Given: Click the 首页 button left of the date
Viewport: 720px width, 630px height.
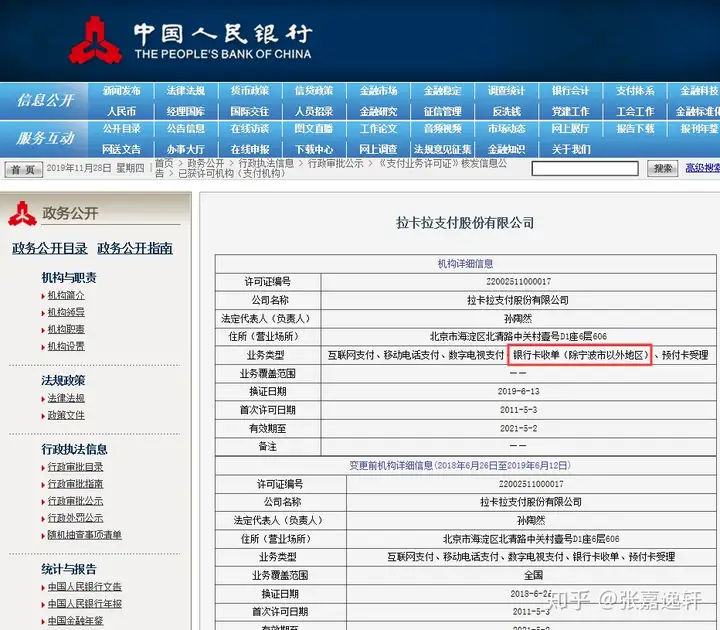Looking at the screenshot, I should pyautogui.click(x=23, y=169).
